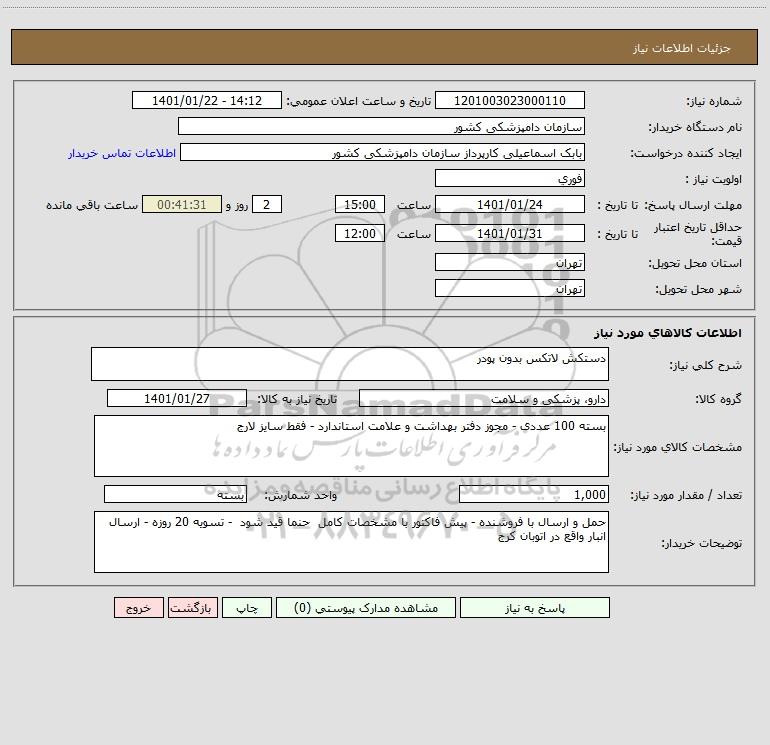Click the buyer notes box حمل و ارسال
This screenshot has height=745, width=770.
pyautogui.click(x=351, y=542)
